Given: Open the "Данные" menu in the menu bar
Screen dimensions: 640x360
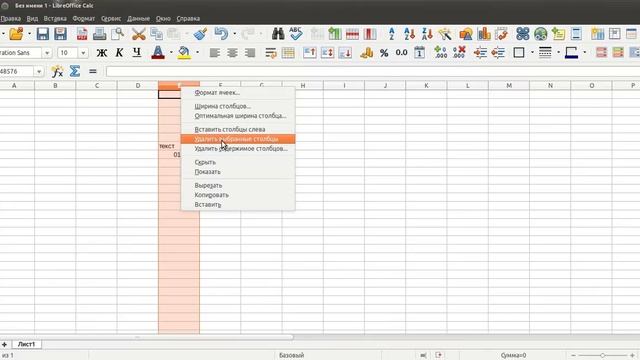Looking at the screenshot, I should point(138,19).
